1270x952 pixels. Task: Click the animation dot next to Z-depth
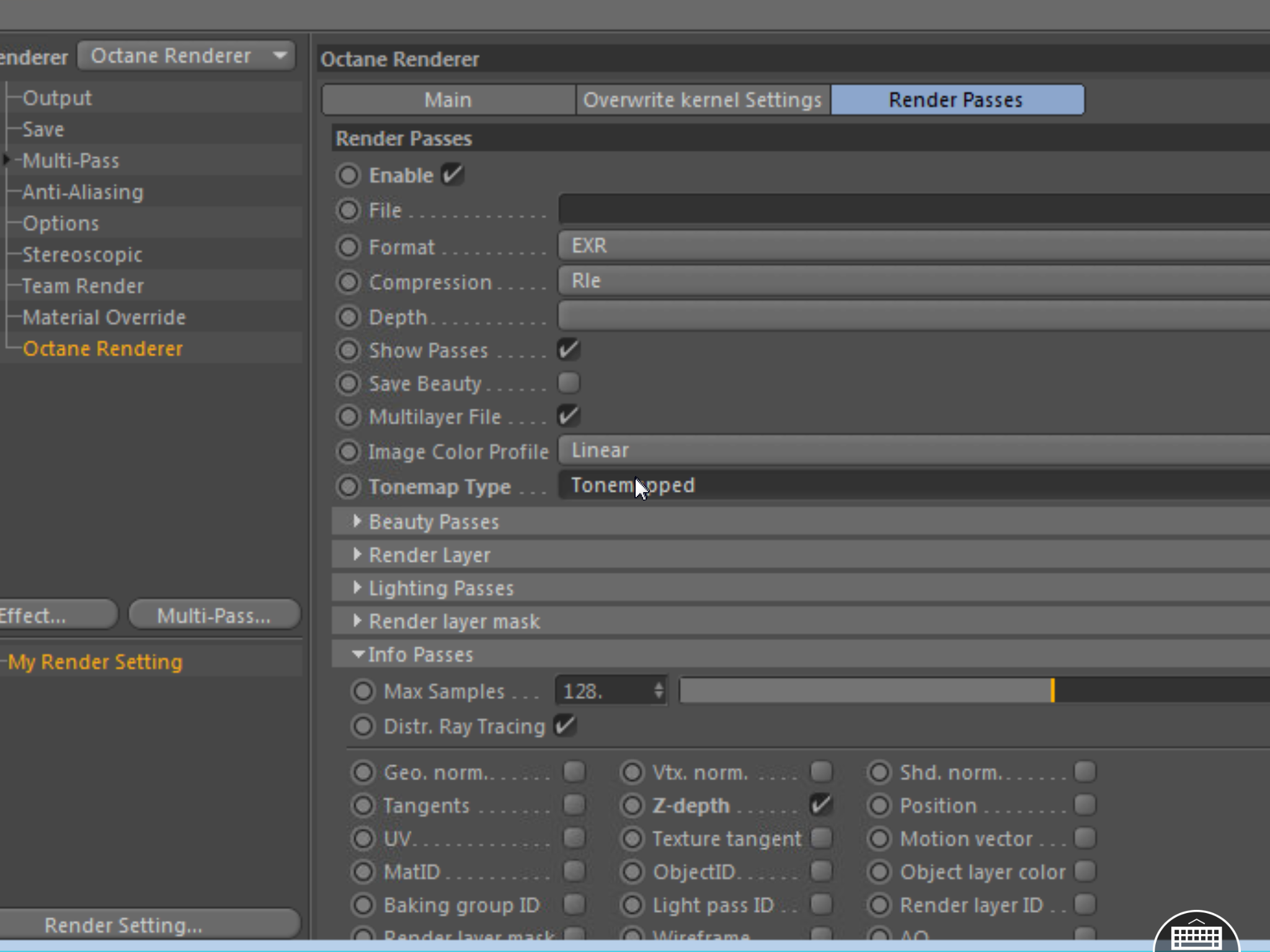coord(632,805)
